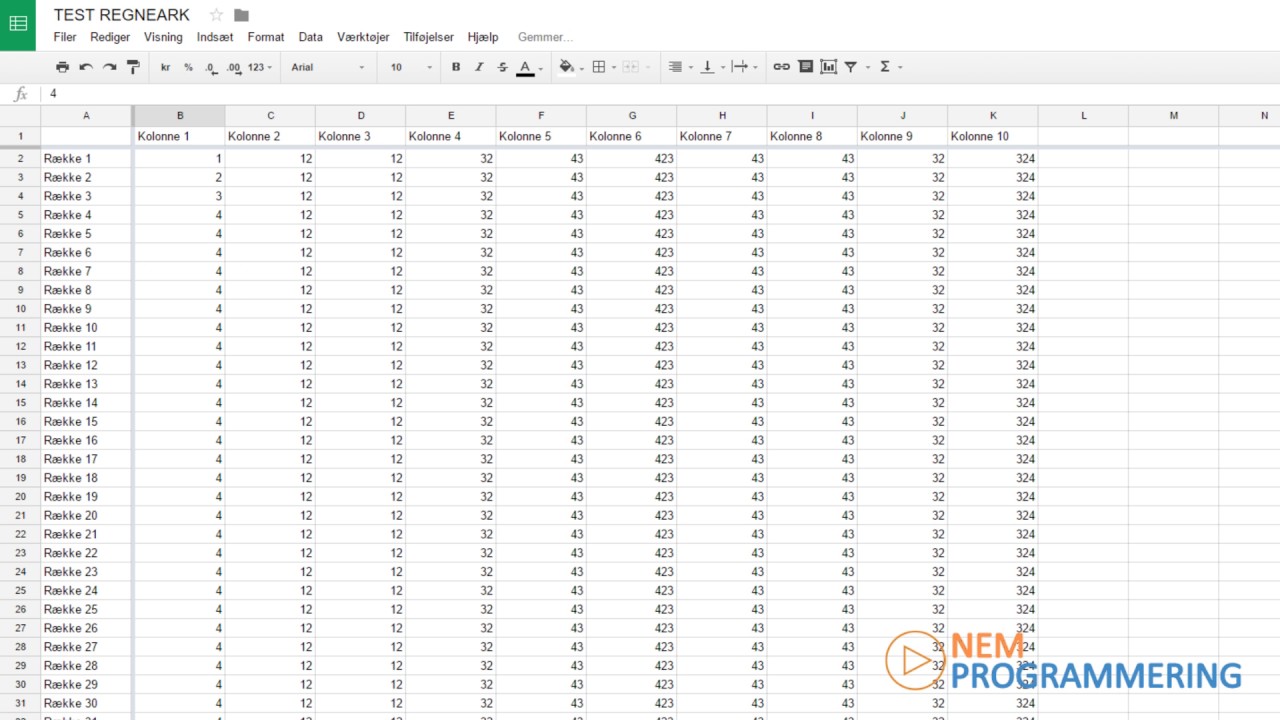Click the 'Kolonne 1' header cell
This screenshot has width=1280, height=720.
coord(180,136)
